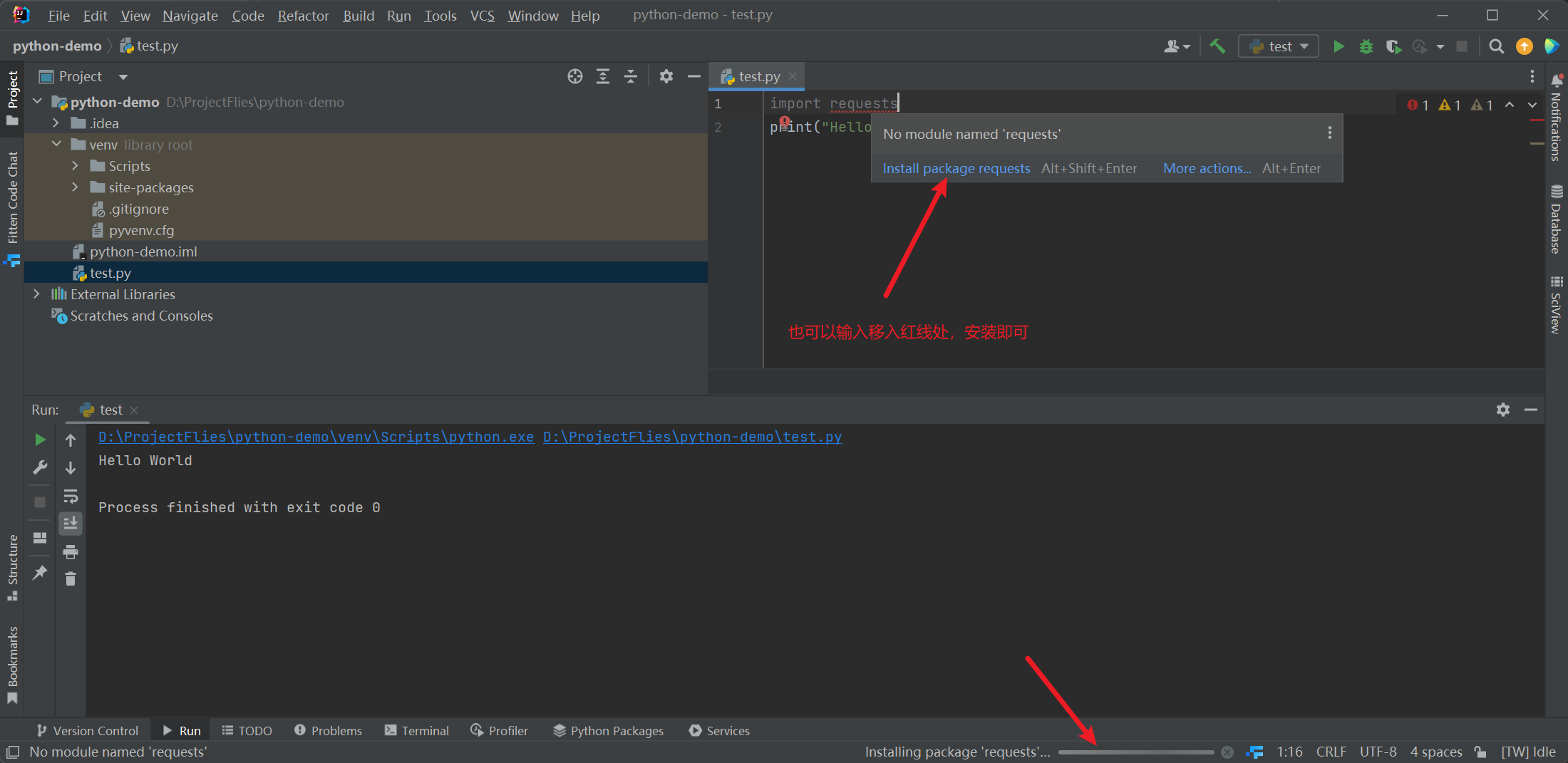Open python.exe path link in console

(x=316, y=437)
